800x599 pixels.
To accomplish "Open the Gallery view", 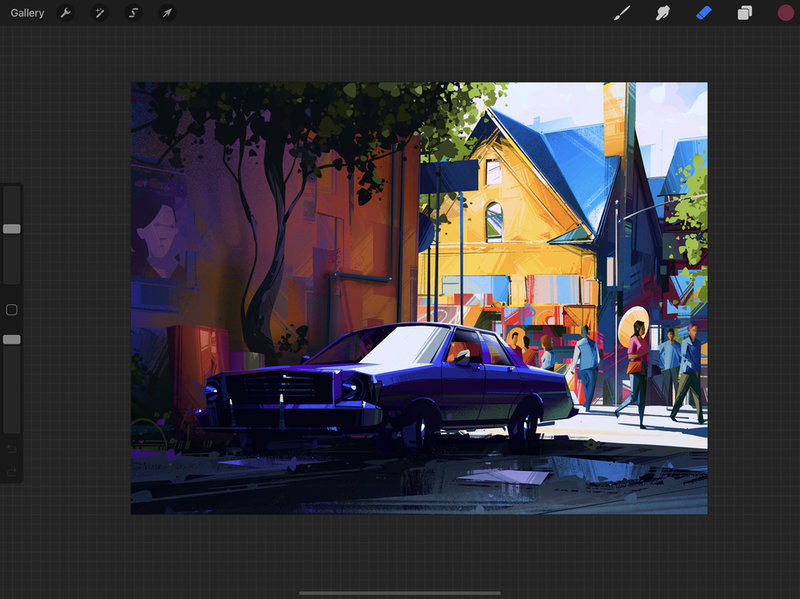I will coord(27,13).
